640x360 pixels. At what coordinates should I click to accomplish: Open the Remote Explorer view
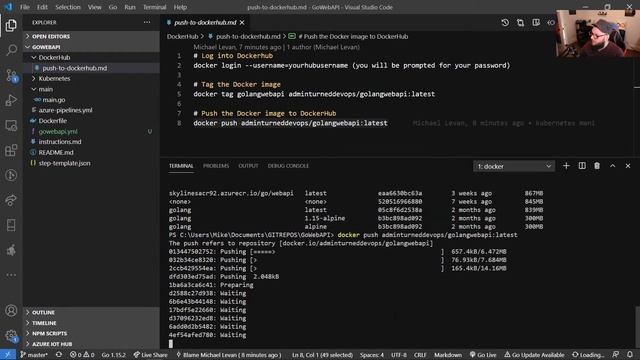click(x=11, y=125)
